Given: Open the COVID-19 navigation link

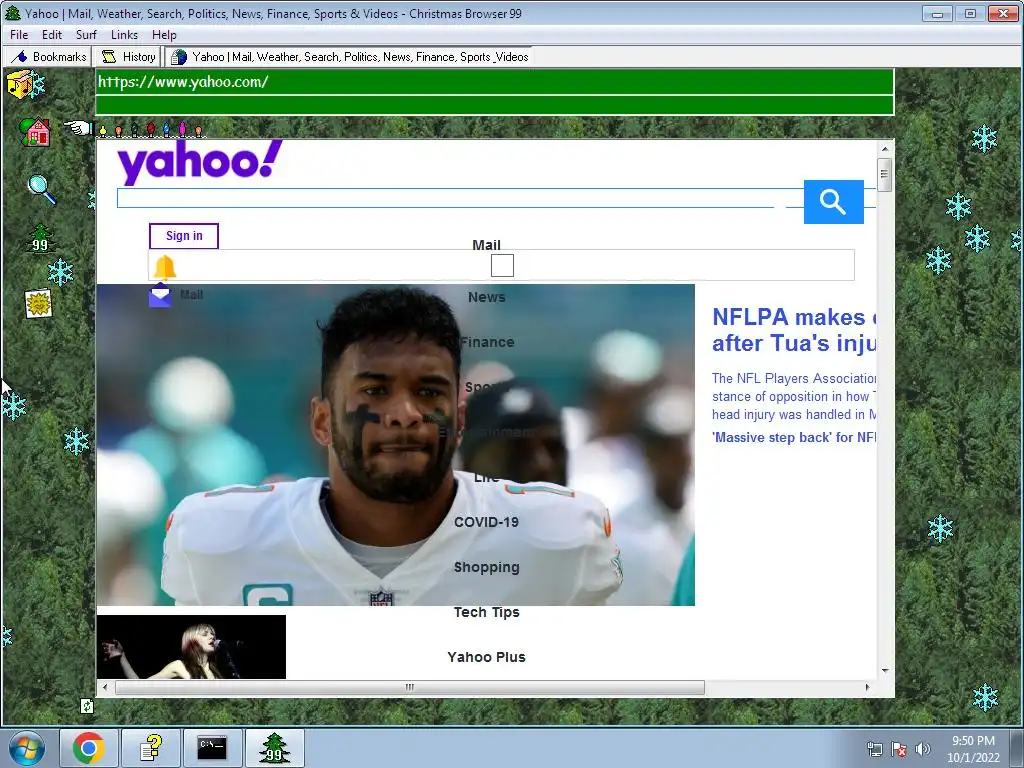Looking at the screenshot, I should point(487,522).
